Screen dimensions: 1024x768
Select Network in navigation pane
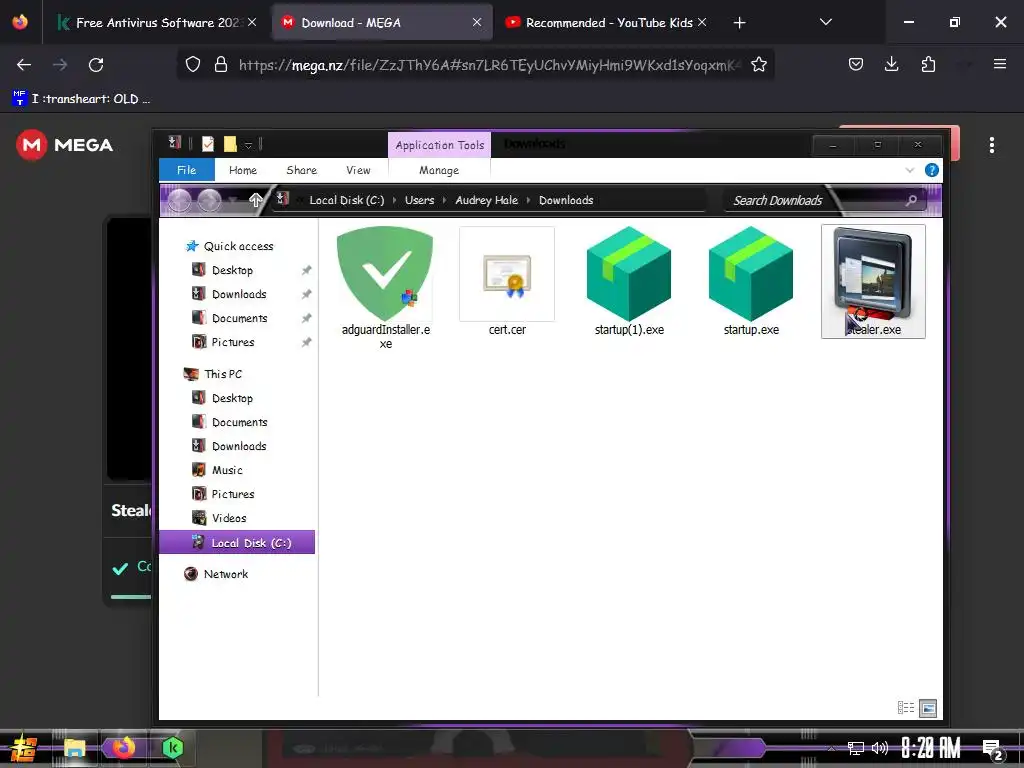coord(225,573)
